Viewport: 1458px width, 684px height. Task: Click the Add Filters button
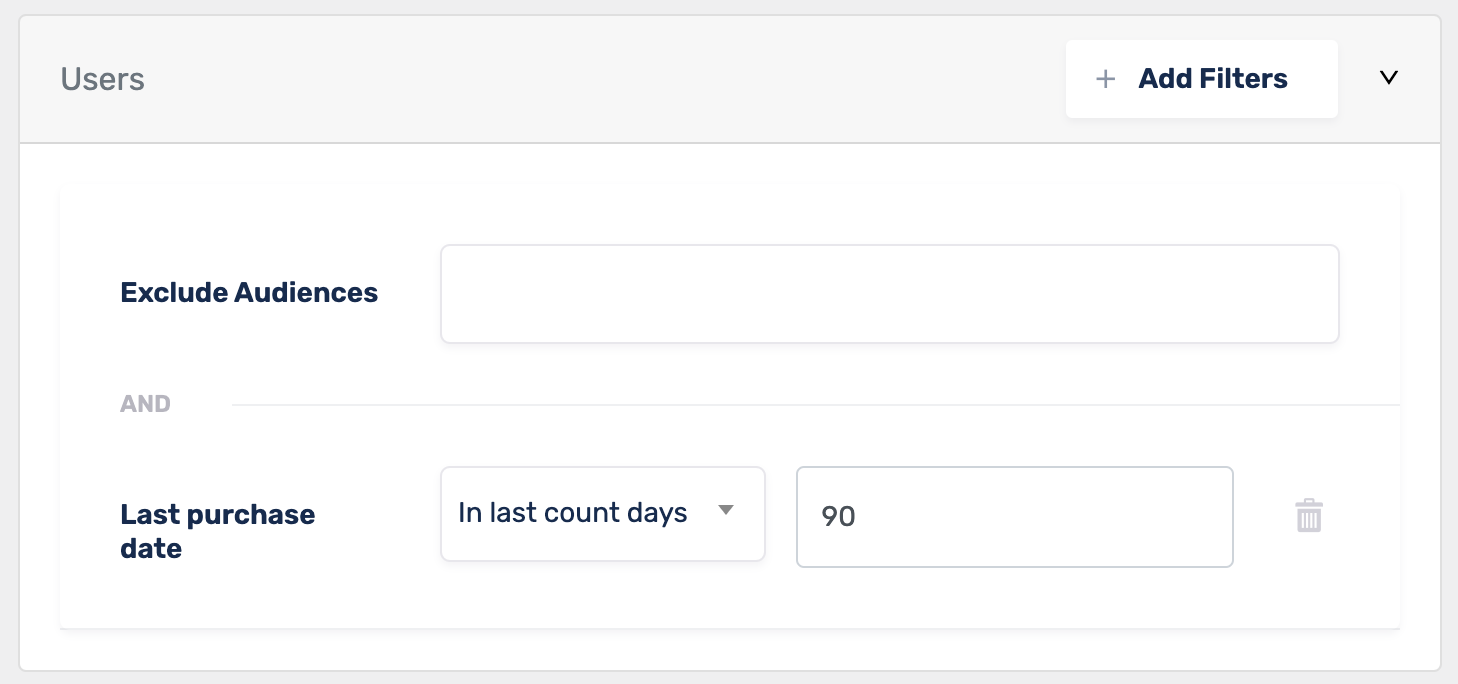point(1202,79)
